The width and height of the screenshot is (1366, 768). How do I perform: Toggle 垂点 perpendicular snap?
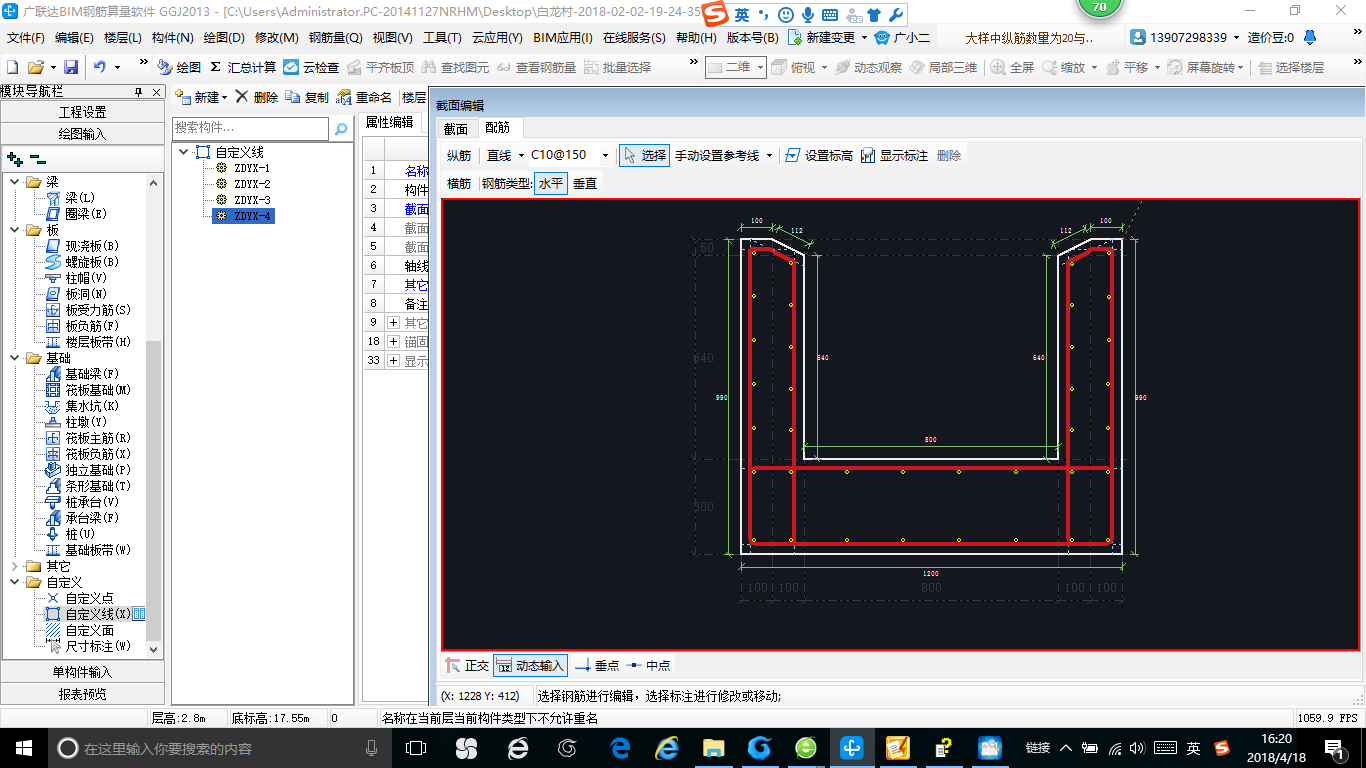click(x=597, y=665)
